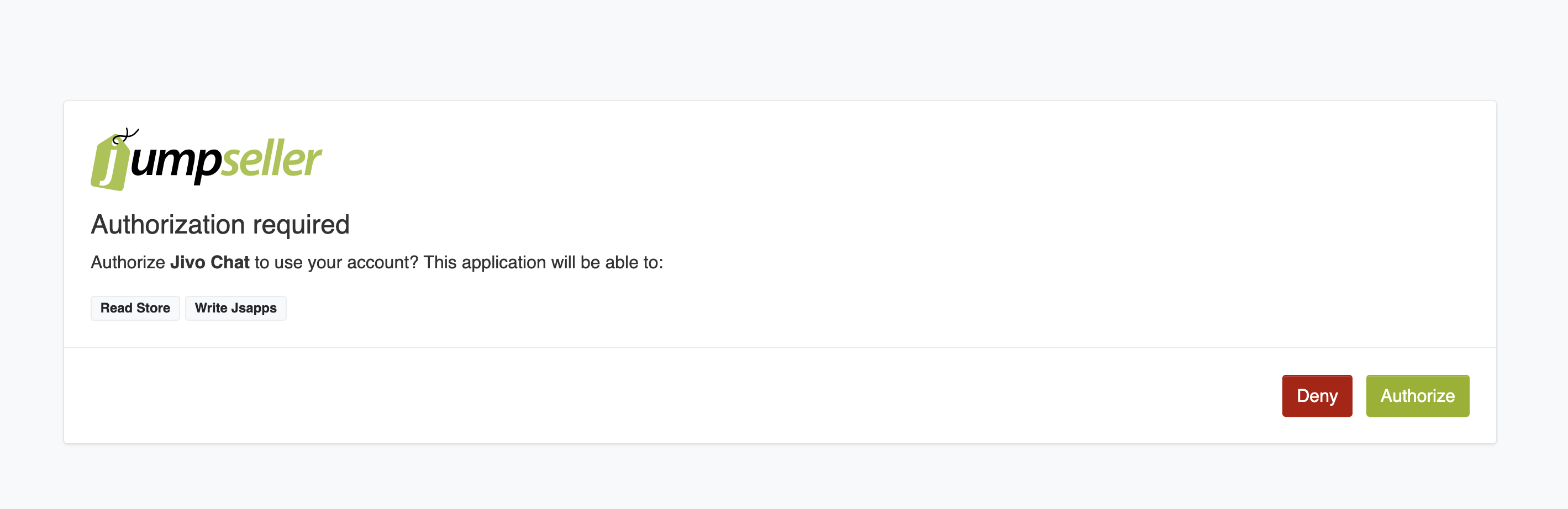Open the Jumpseller logo

coord(206,160)
